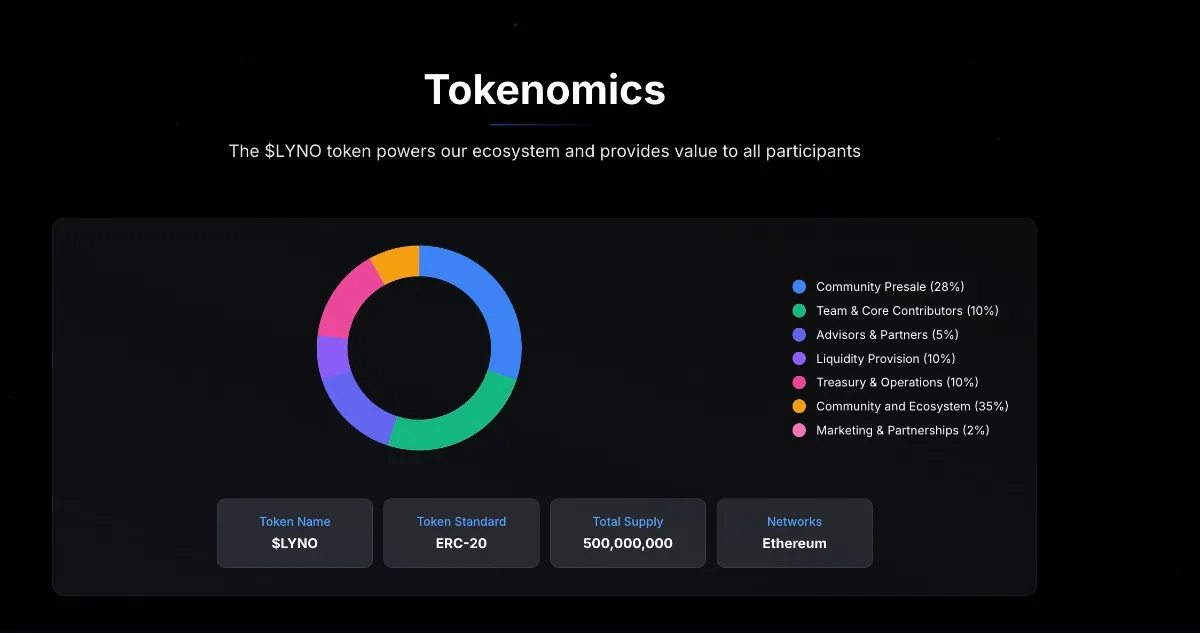Click the orange segment of the donut chart
1200x633 pixels.
pyautogui.click(x=397, y=262)
